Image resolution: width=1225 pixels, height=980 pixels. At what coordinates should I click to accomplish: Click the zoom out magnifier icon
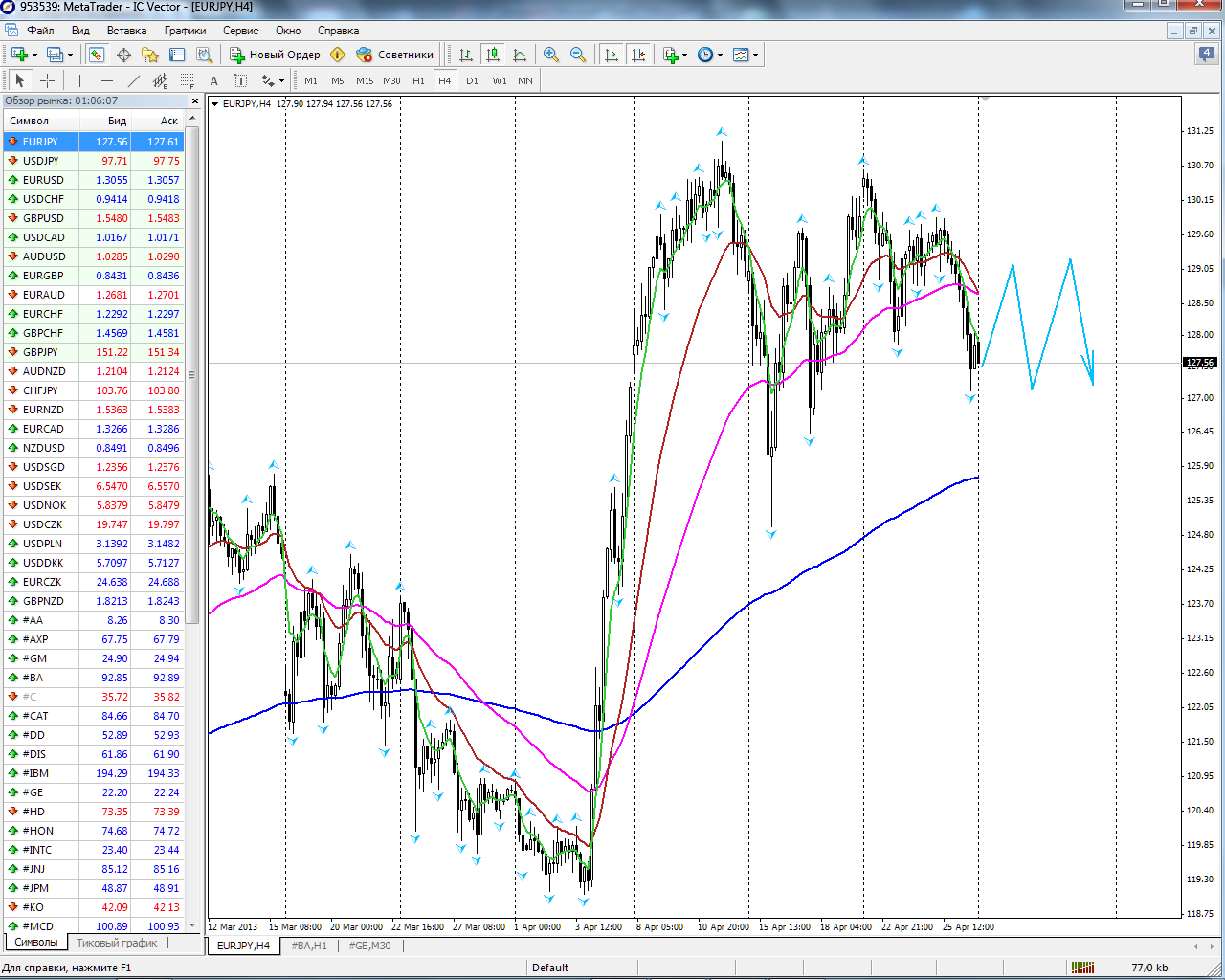tap(577, 55)
